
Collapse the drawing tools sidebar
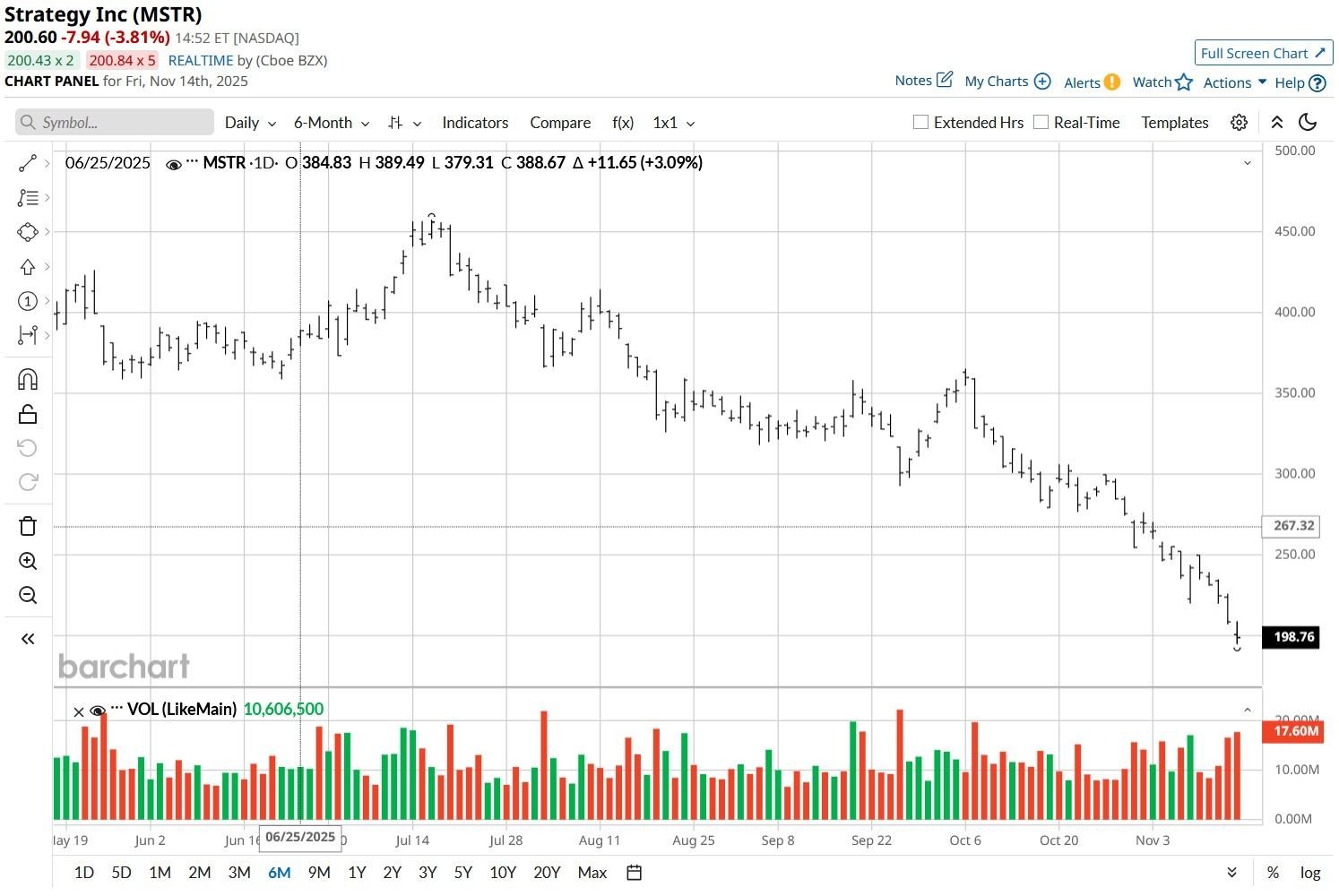28,639
